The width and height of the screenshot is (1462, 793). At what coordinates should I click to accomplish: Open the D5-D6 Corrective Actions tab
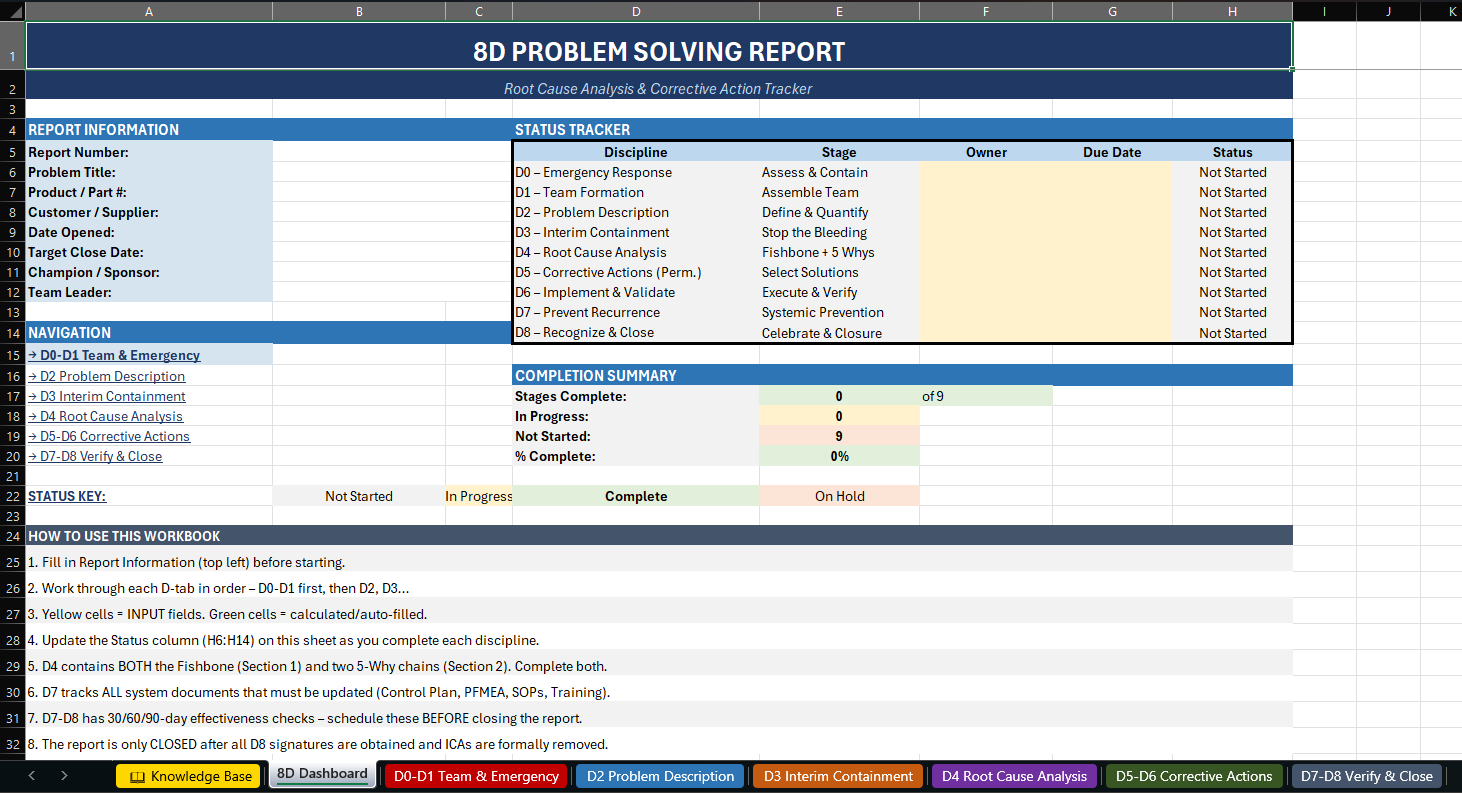pos(1193,775)
